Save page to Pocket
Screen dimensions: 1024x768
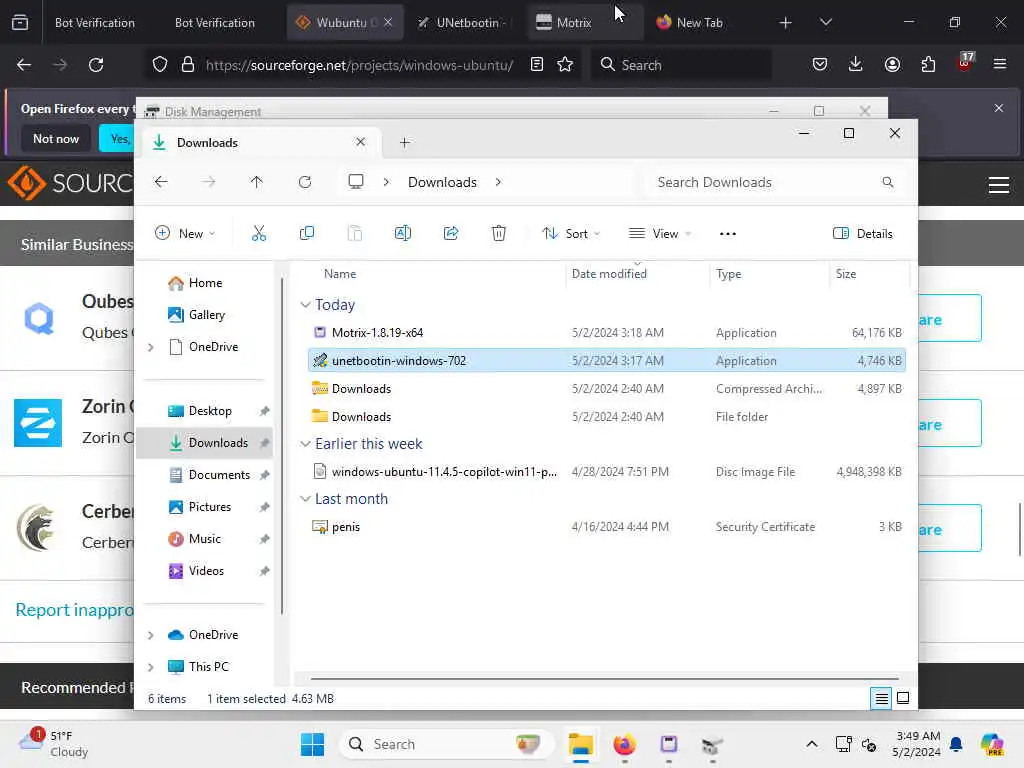click(820, 65)
